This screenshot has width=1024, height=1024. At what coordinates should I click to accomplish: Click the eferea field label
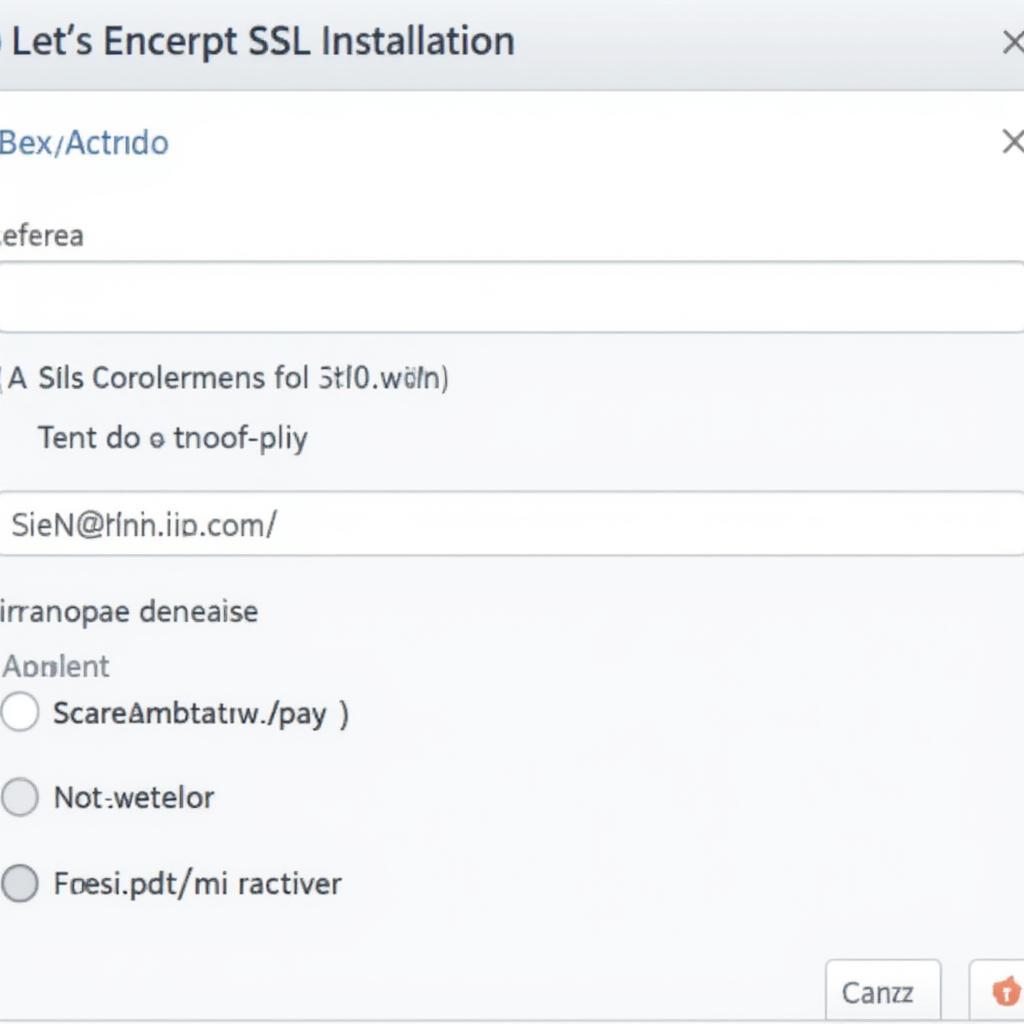(x=42, y=236)
